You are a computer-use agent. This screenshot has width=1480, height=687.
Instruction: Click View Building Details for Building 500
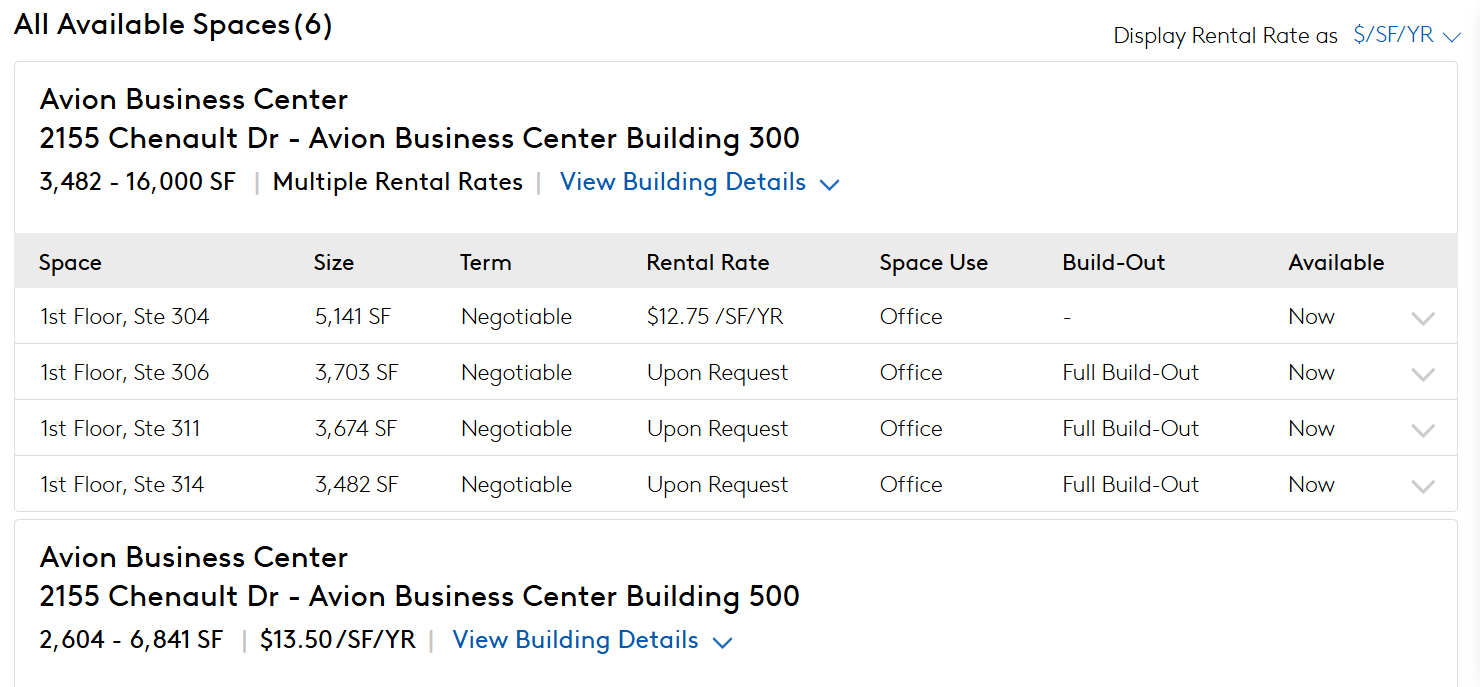tap(576, 640)
